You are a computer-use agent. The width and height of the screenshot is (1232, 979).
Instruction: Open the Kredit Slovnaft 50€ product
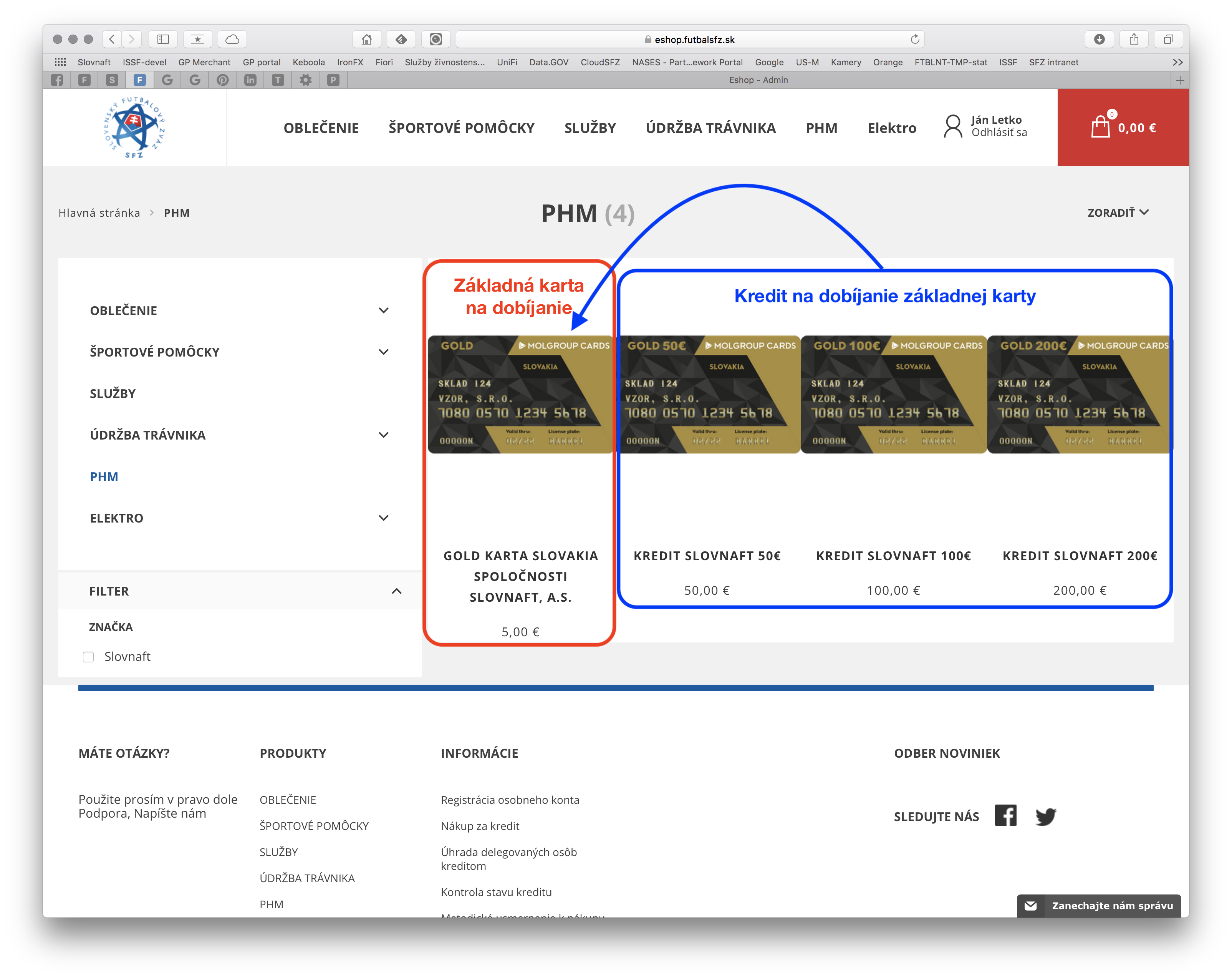(707, 556)
